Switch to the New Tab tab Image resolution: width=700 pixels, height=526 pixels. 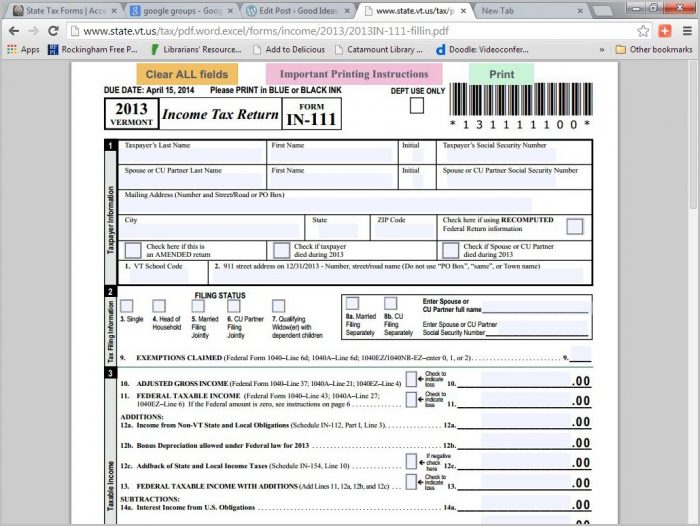click(x=531, y=11)
